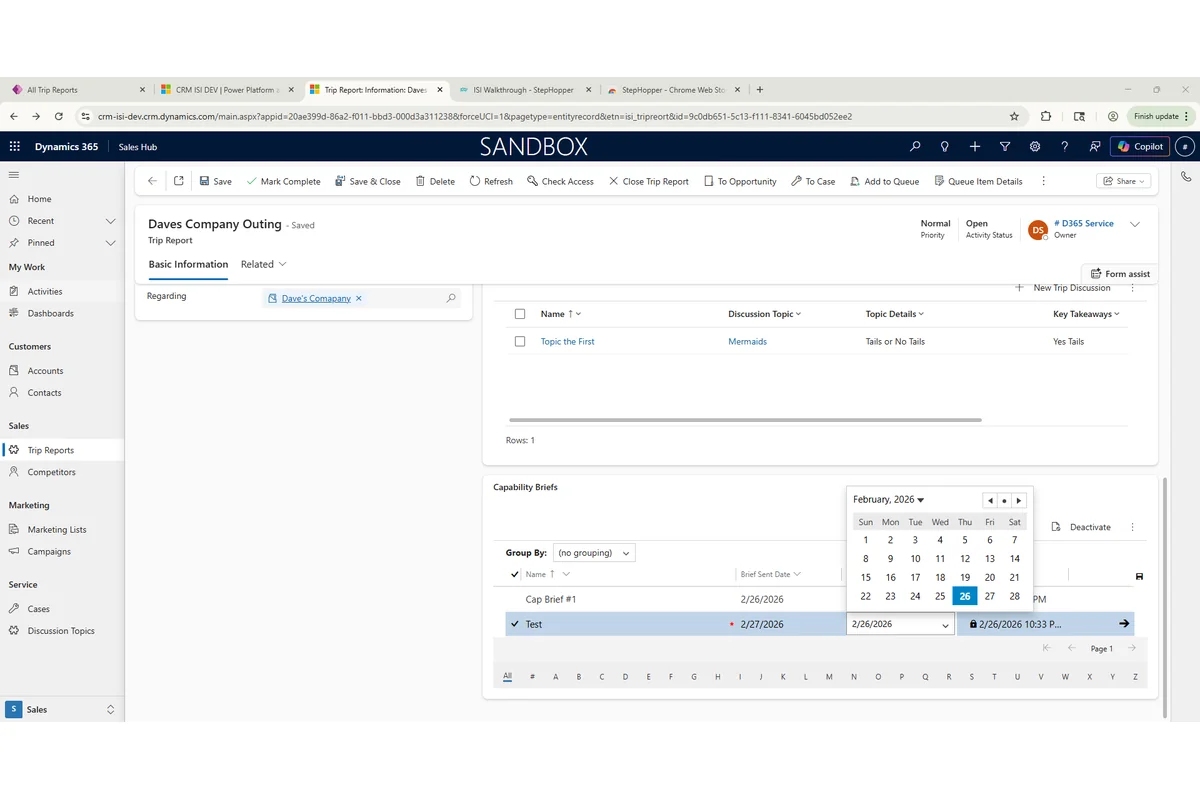Image resolution: width=1200 pixels, height=800 pixels.
Task: Click the filter icon in the navigation bar
Action: pyautogui.click(x=1004, y=146)
